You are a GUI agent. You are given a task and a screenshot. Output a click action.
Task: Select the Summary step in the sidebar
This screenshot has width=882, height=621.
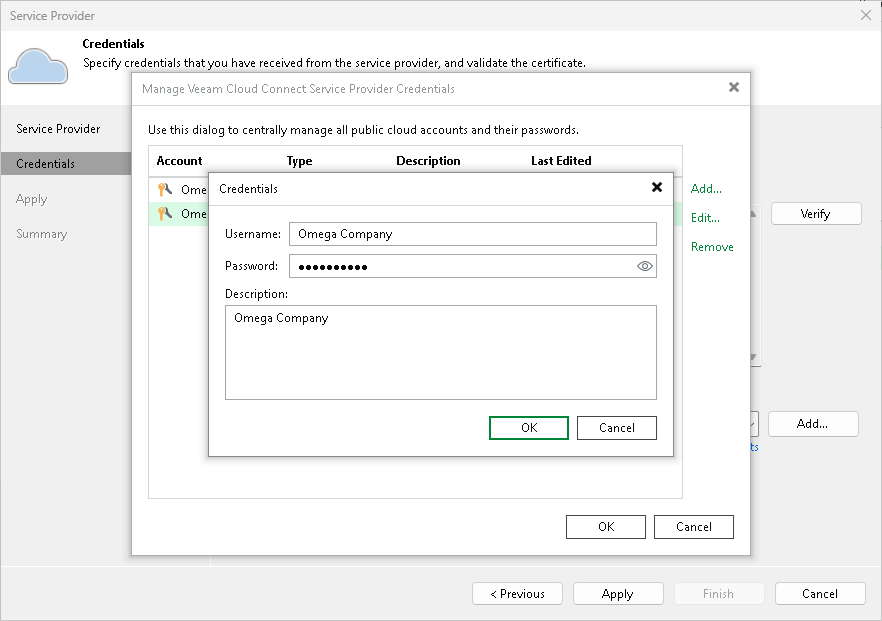[41, 233]
